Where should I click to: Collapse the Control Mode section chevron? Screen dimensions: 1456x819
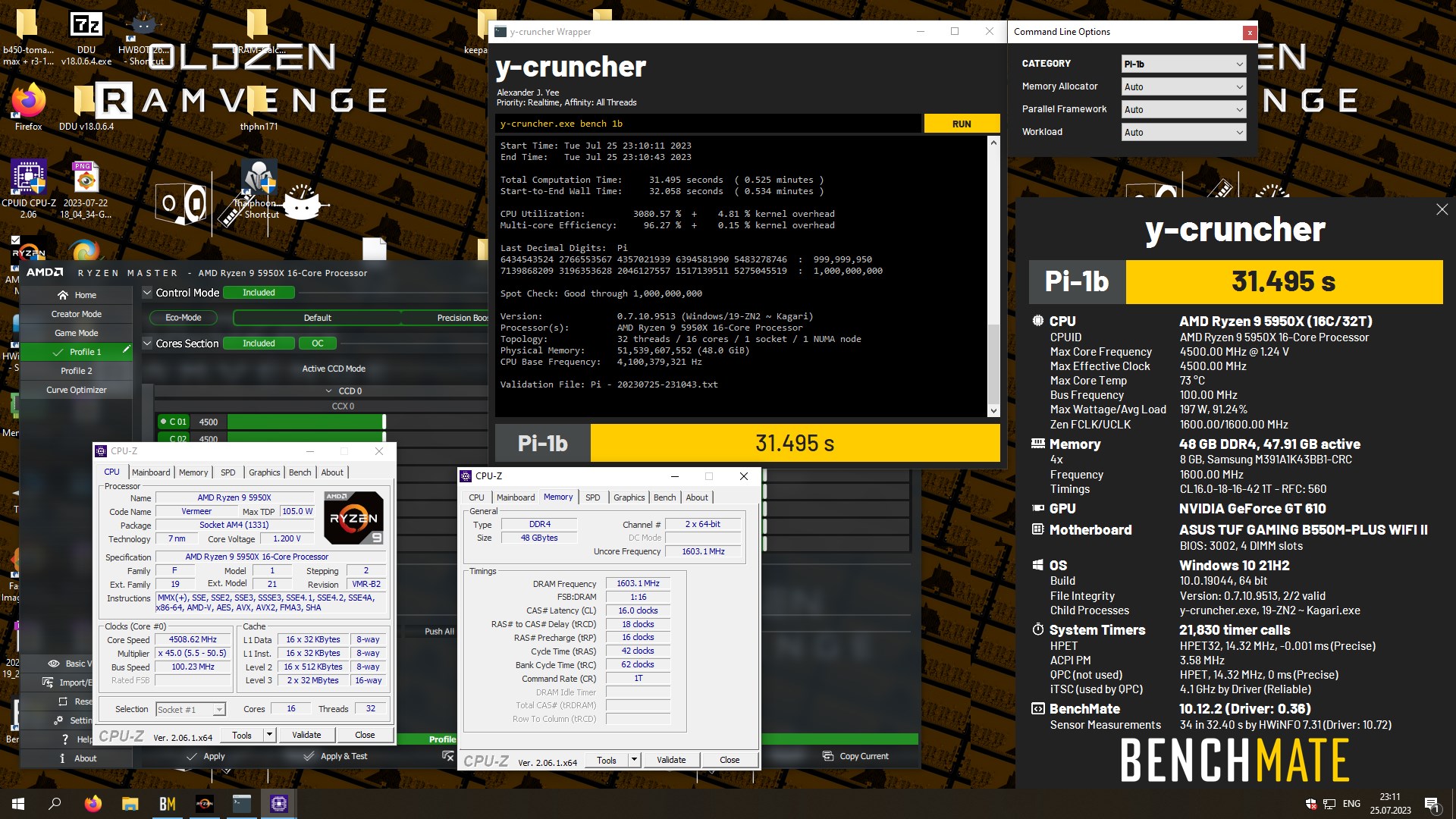(x=148, y=293)
